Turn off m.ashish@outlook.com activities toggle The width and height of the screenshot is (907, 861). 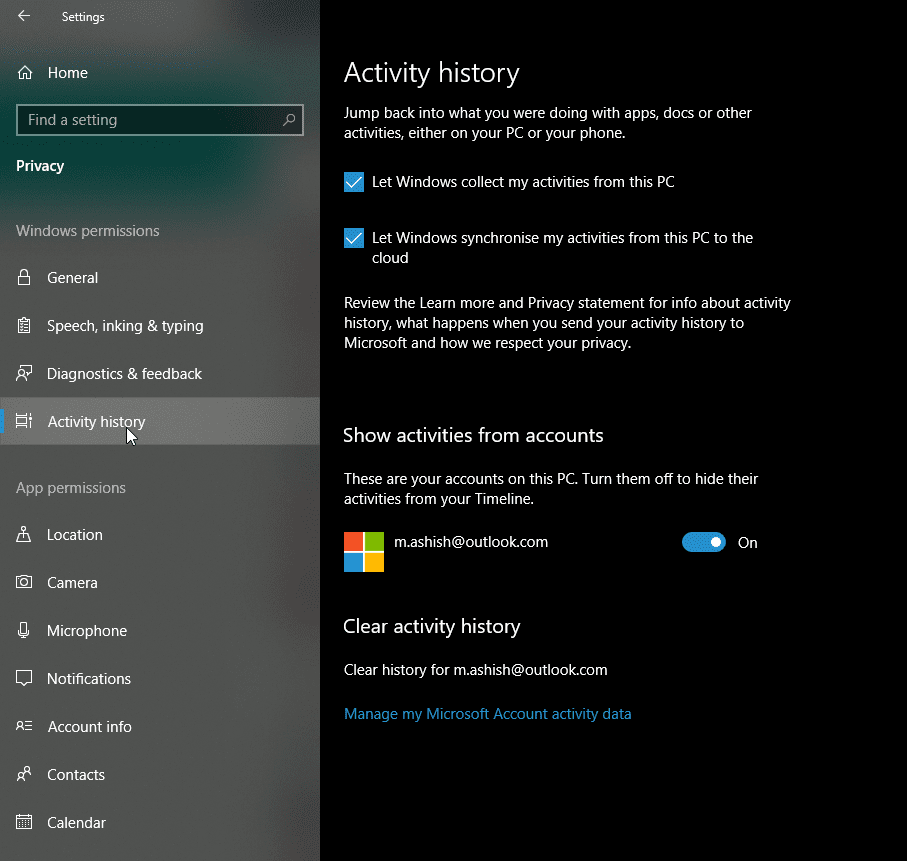click(x=703, y=542)
